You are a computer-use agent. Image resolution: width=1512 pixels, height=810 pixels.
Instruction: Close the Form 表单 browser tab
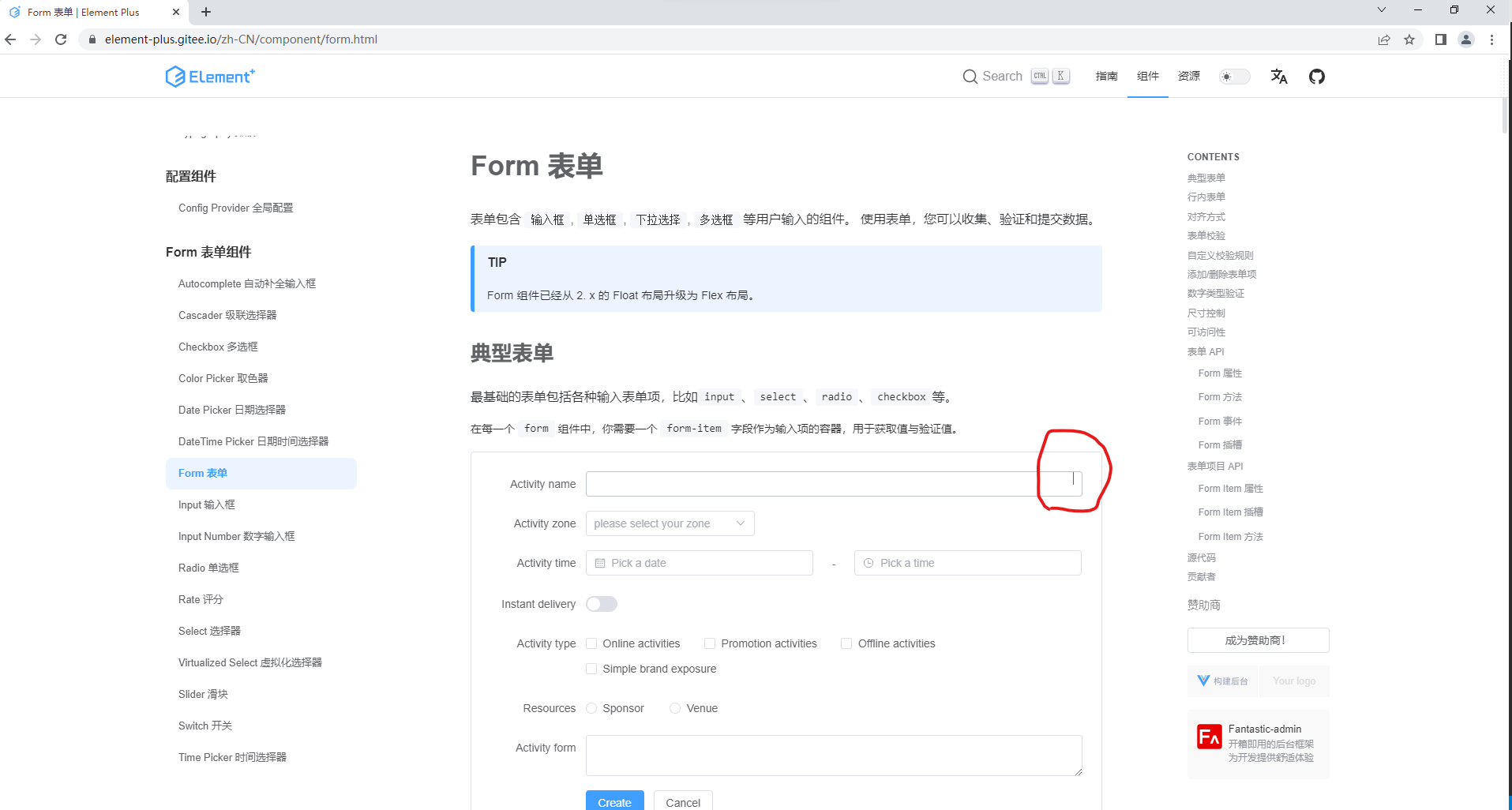tap(175, 12)
